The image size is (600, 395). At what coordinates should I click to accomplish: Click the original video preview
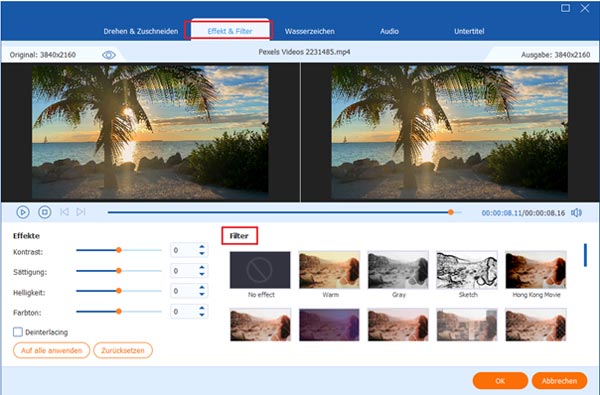click(x=150, y=132)
